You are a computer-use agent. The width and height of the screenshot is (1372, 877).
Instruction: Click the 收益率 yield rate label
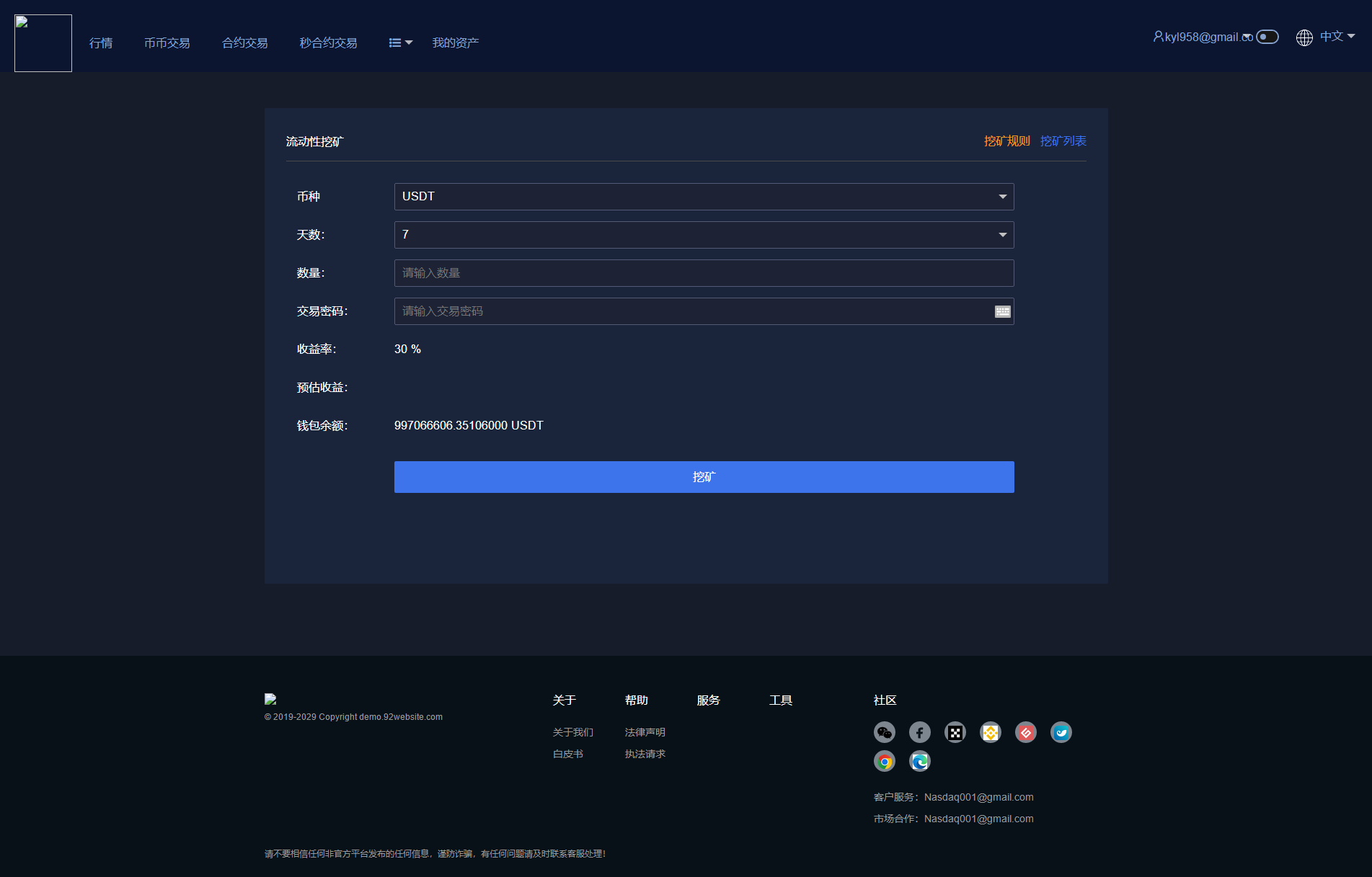pyautogui.click(x=317, y=350)
